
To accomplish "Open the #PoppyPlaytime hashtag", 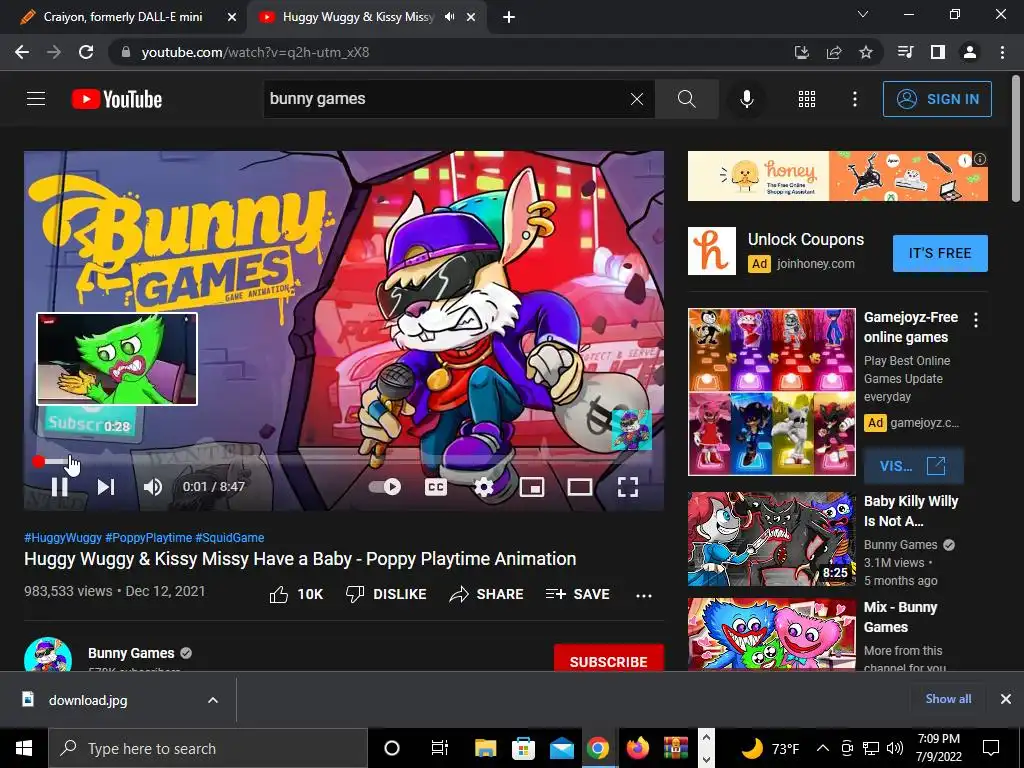I will point(148,537).
